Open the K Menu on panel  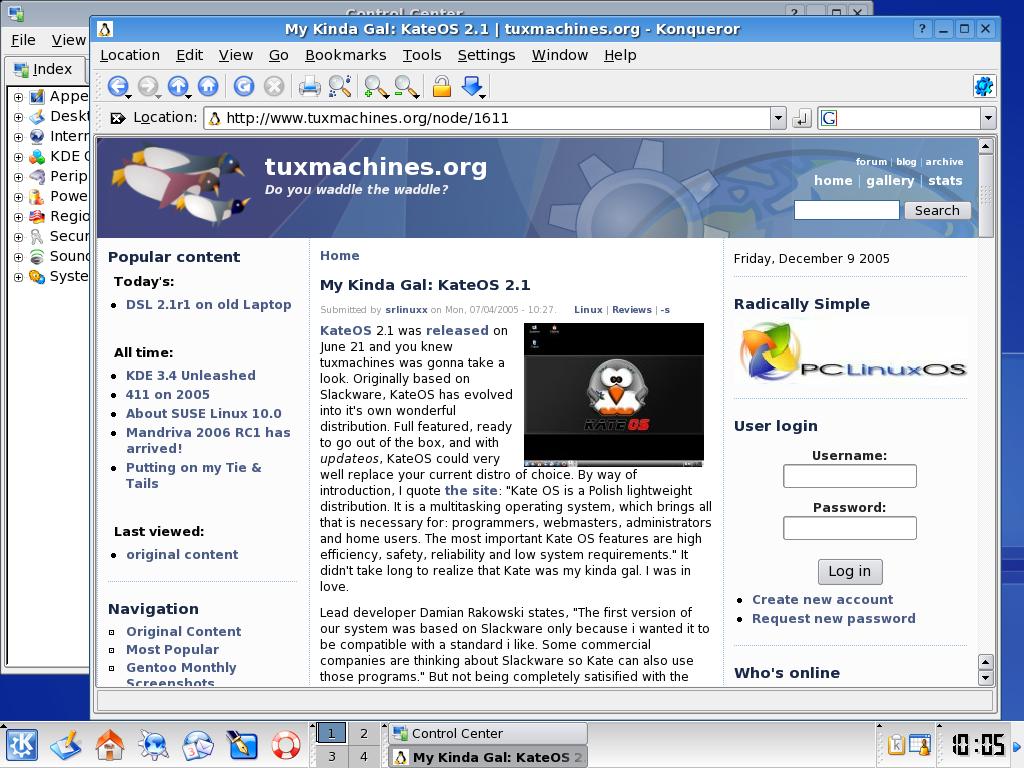[x=21, y=745]
